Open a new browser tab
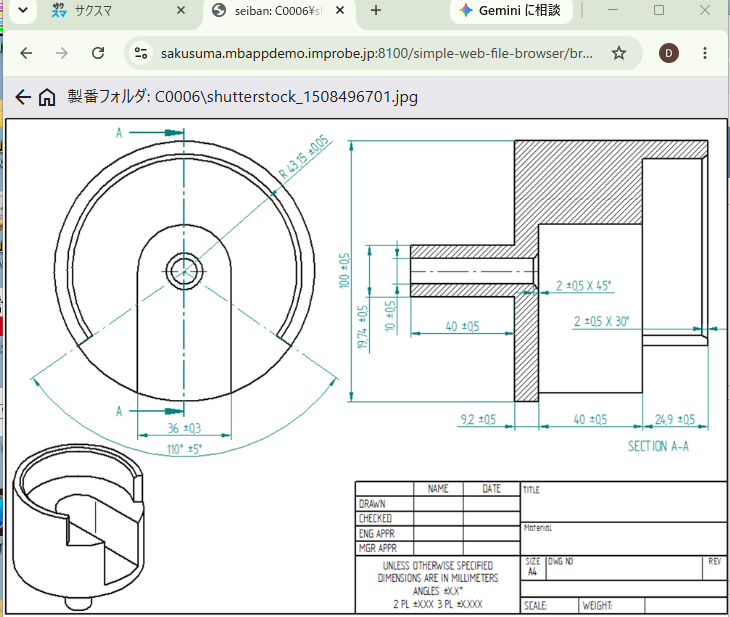The height and width of the screenshot is (617, 730). (x=376, y=10)
